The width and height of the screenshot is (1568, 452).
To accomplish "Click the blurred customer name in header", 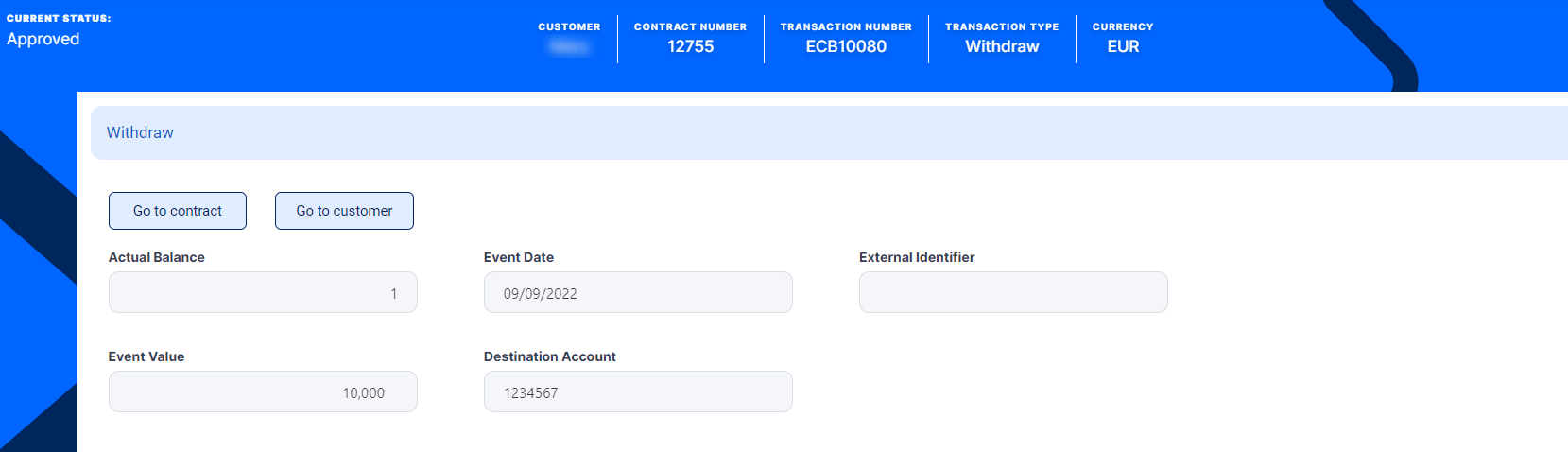I will pos(569,46).
